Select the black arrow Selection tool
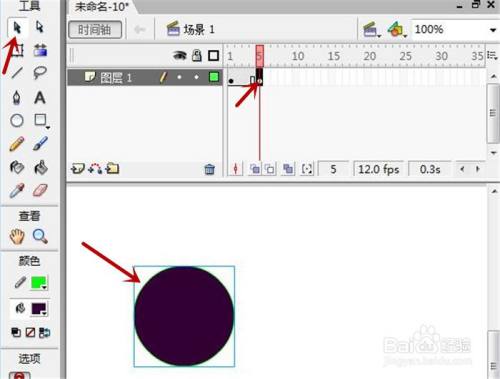The image size is (500, 379). pos(17,27)
